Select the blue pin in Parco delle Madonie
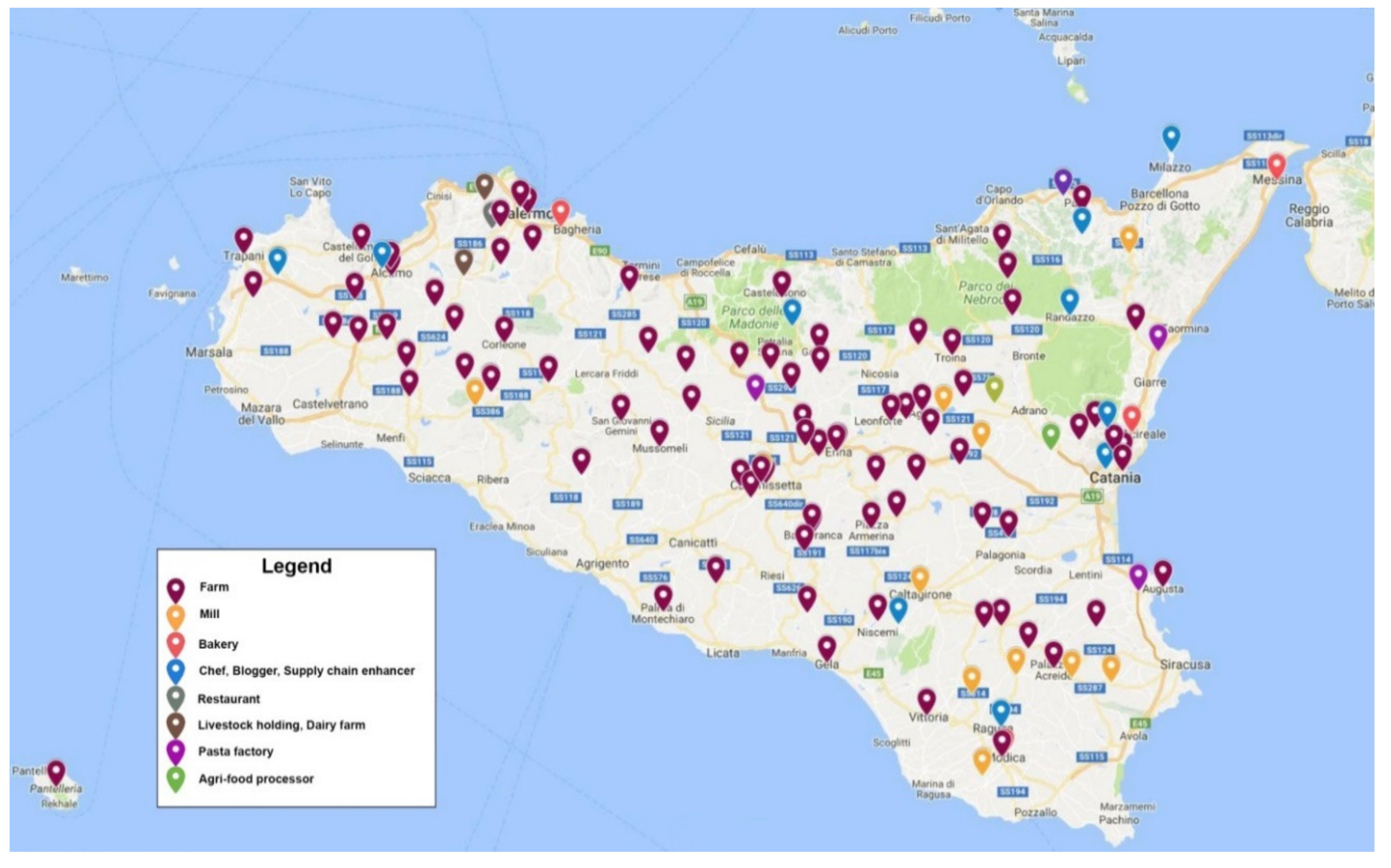 791,310
